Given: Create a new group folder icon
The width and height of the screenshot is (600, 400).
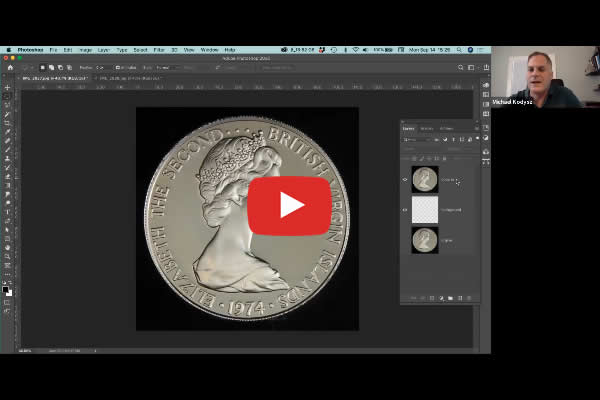Looking at the screenshot, I should point(450,298).
